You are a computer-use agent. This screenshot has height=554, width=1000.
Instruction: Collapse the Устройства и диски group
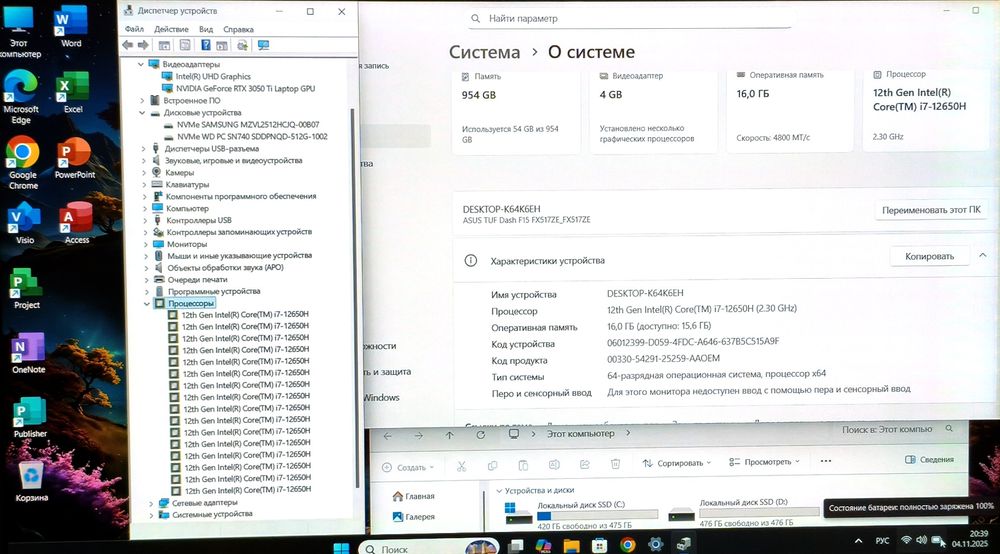tap(499, 491)
